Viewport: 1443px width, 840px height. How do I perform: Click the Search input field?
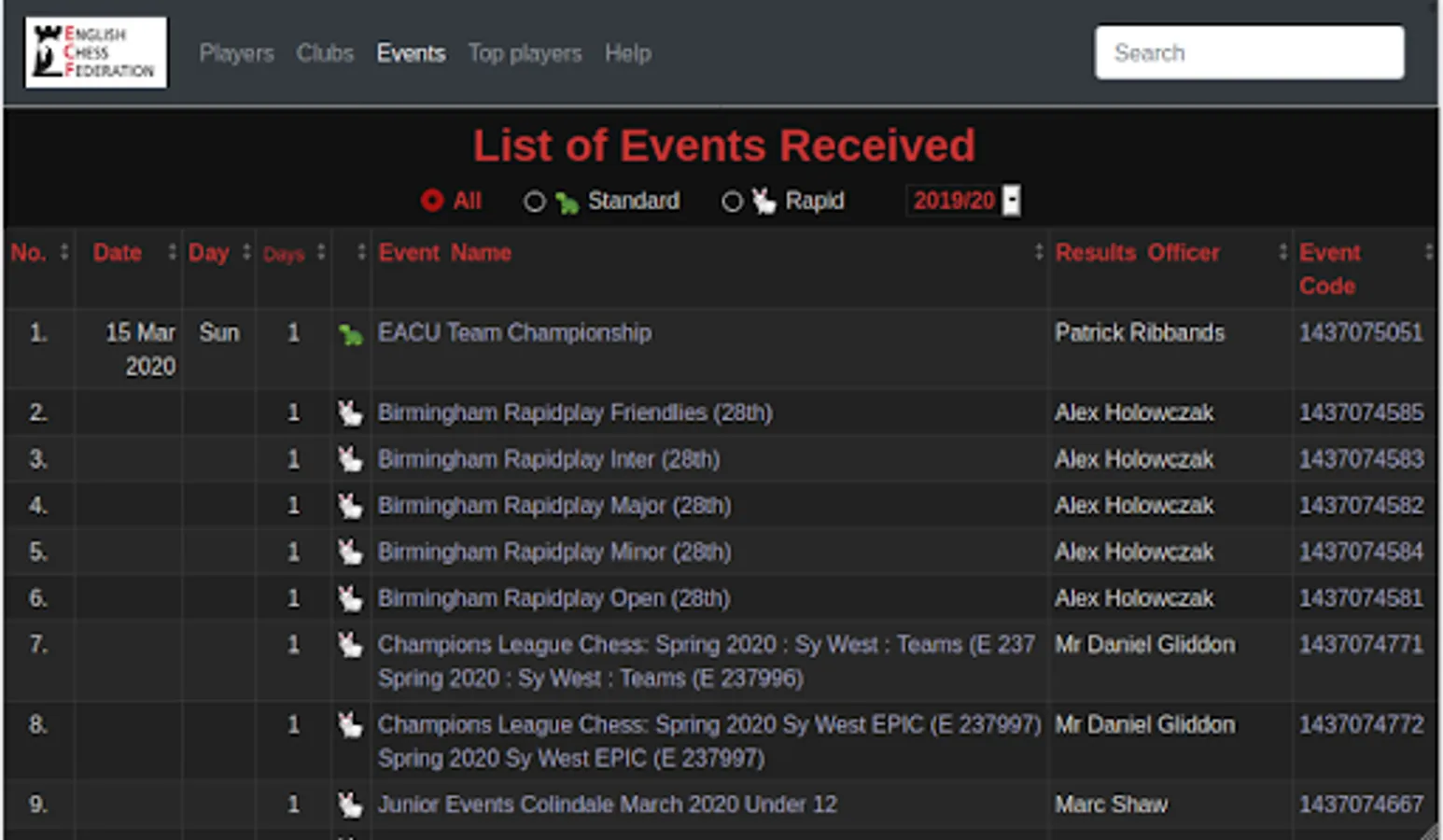(x=1249, y=52)
